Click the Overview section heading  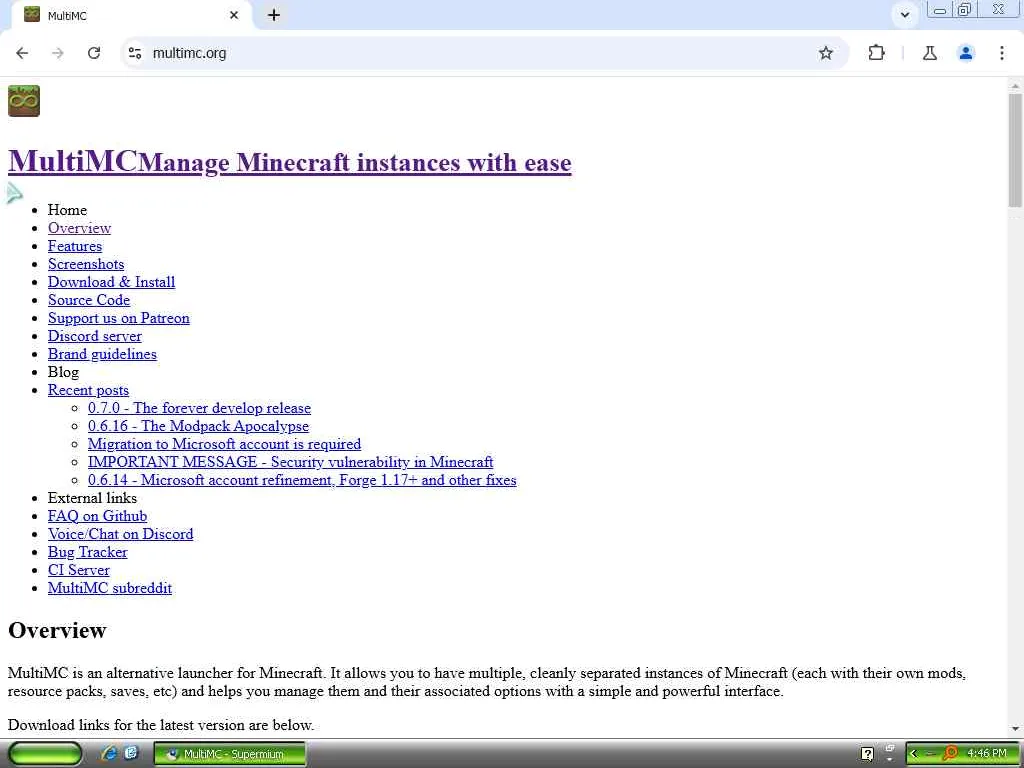57,630
